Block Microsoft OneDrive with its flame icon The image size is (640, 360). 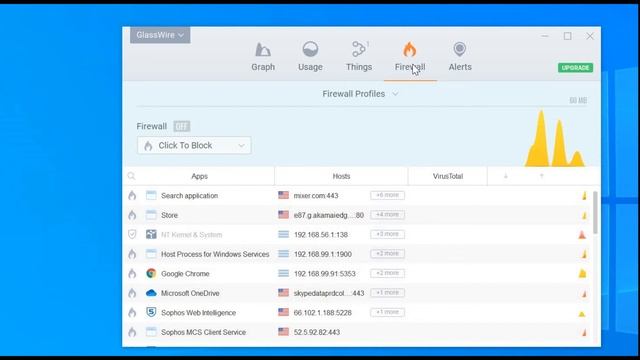(x=132, y=293)
